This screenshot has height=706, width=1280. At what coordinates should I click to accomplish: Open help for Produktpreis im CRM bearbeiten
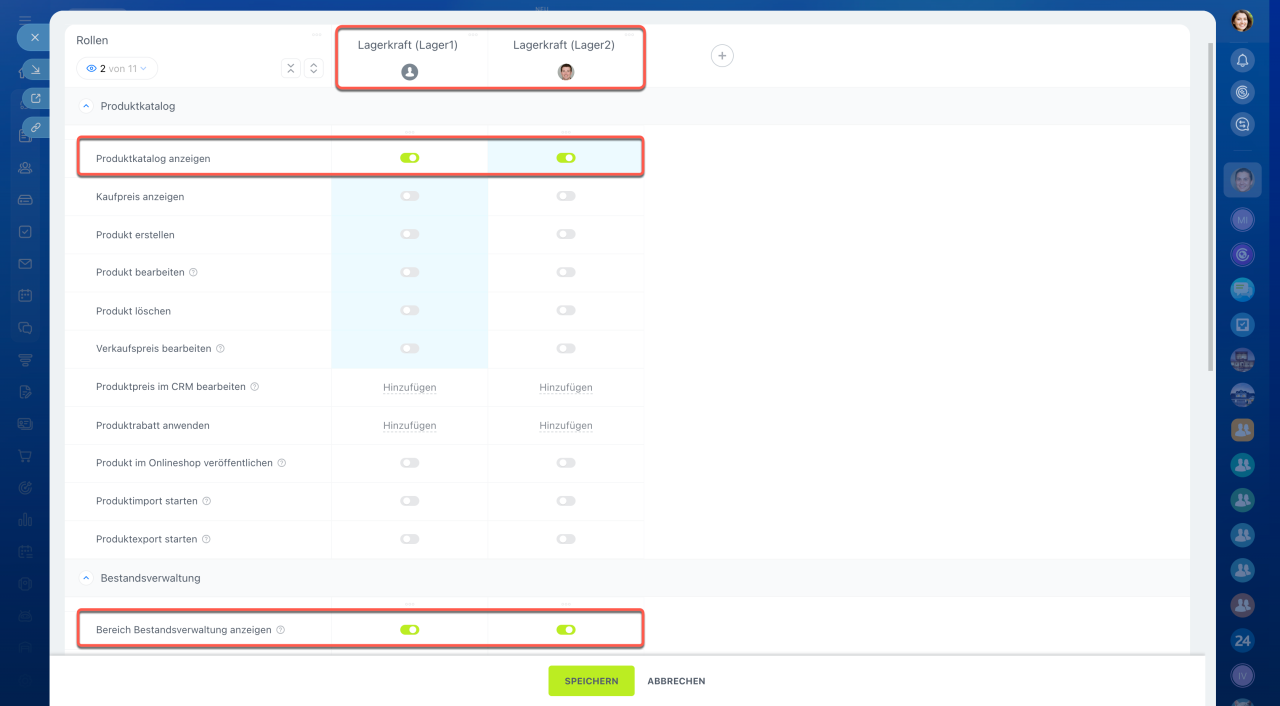click(254, 387)
